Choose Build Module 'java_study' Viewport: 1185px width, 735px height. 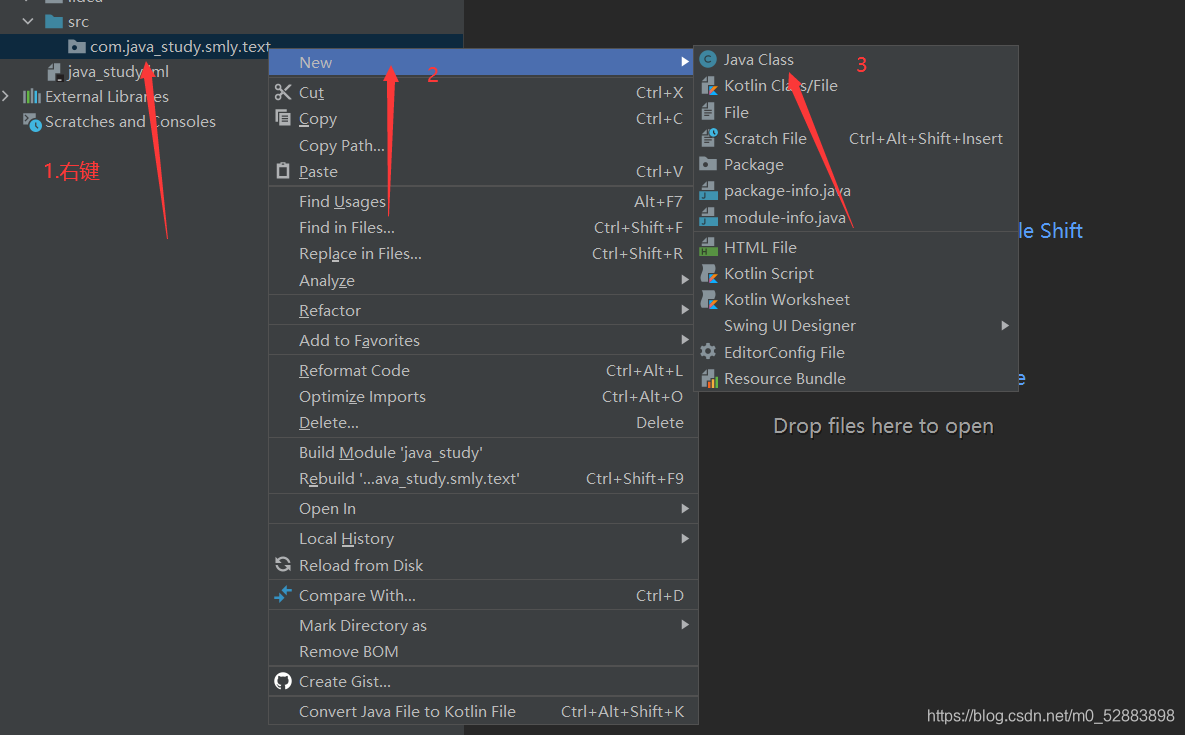pos(483,452)
